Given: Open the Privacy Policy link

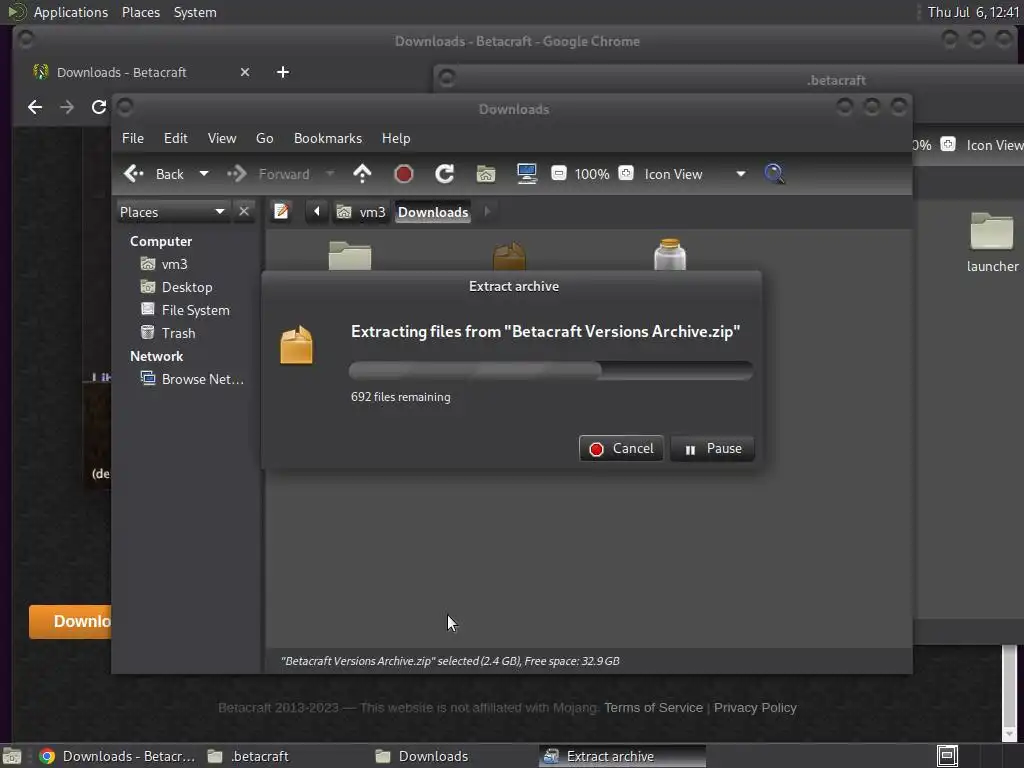Looking at the screenshot, I should [x=755, y=707].
